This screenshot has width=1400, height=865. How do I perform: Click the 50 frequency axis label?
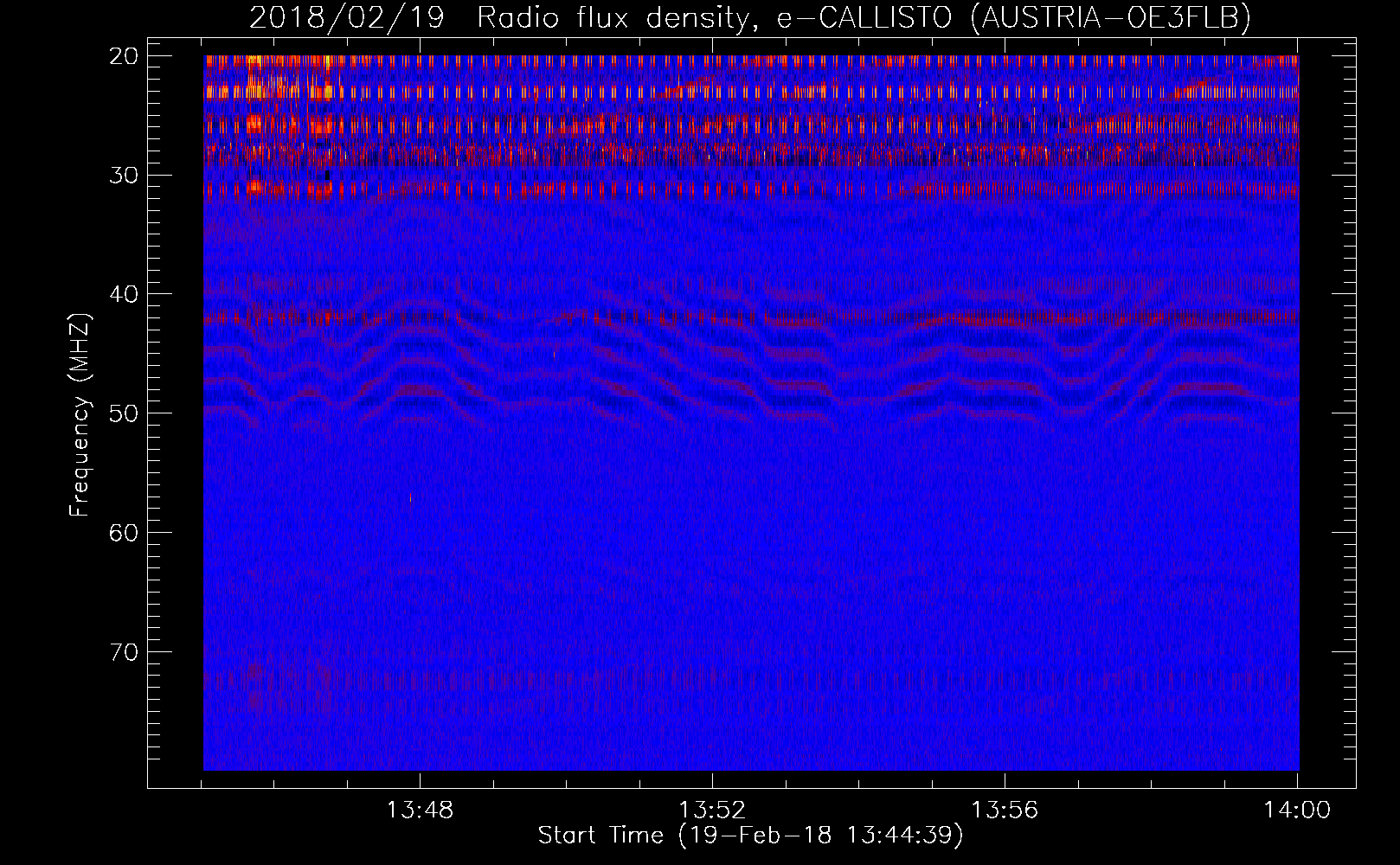pos(124,413)
